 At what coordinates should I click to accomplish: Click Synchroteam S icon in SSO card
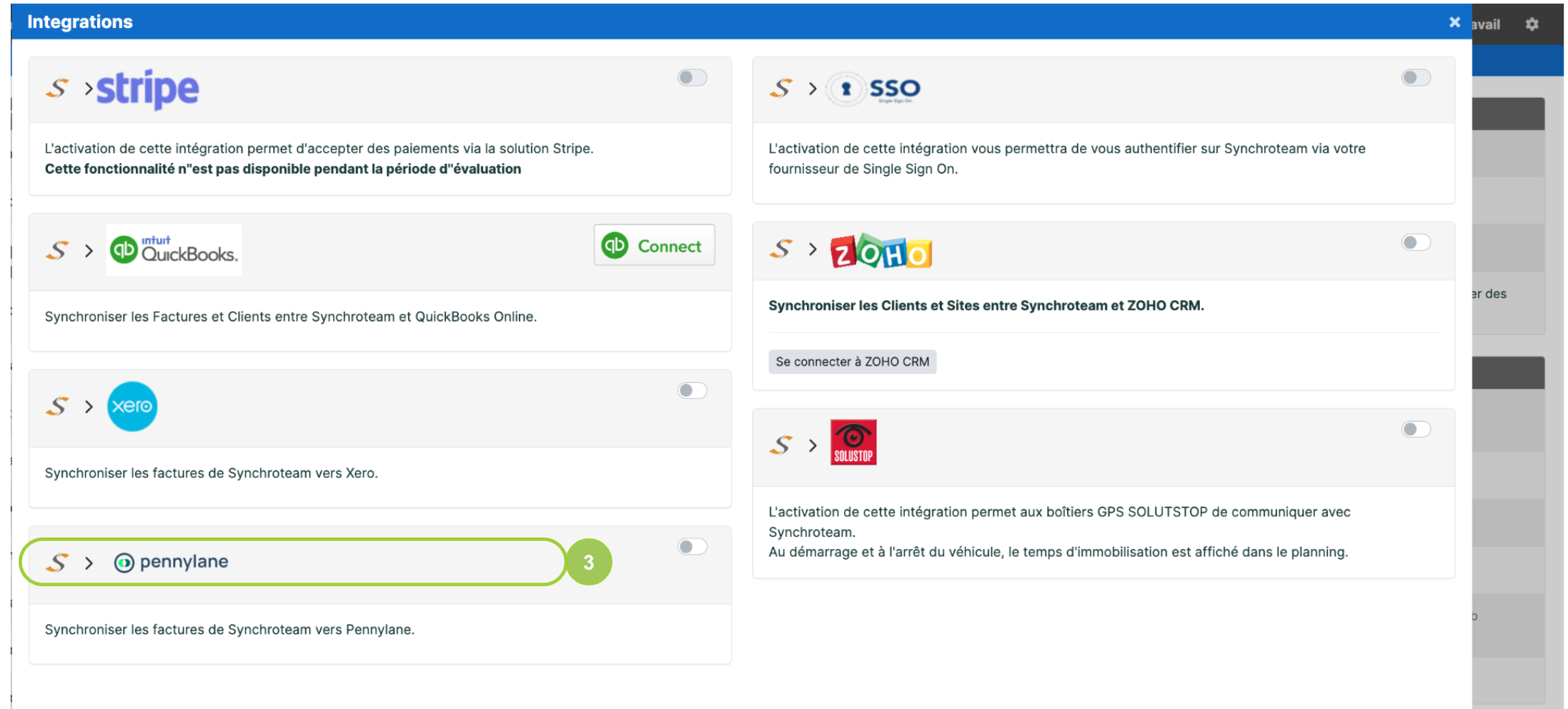[x=781, y=89]
